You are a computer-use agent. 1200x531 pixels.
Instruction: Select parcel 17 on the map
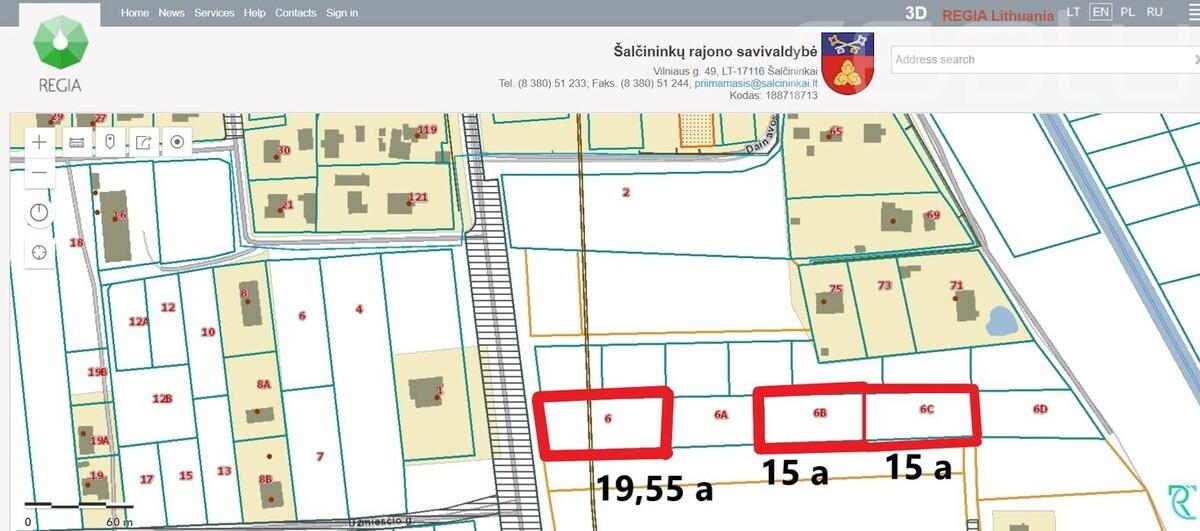[147, 480]
